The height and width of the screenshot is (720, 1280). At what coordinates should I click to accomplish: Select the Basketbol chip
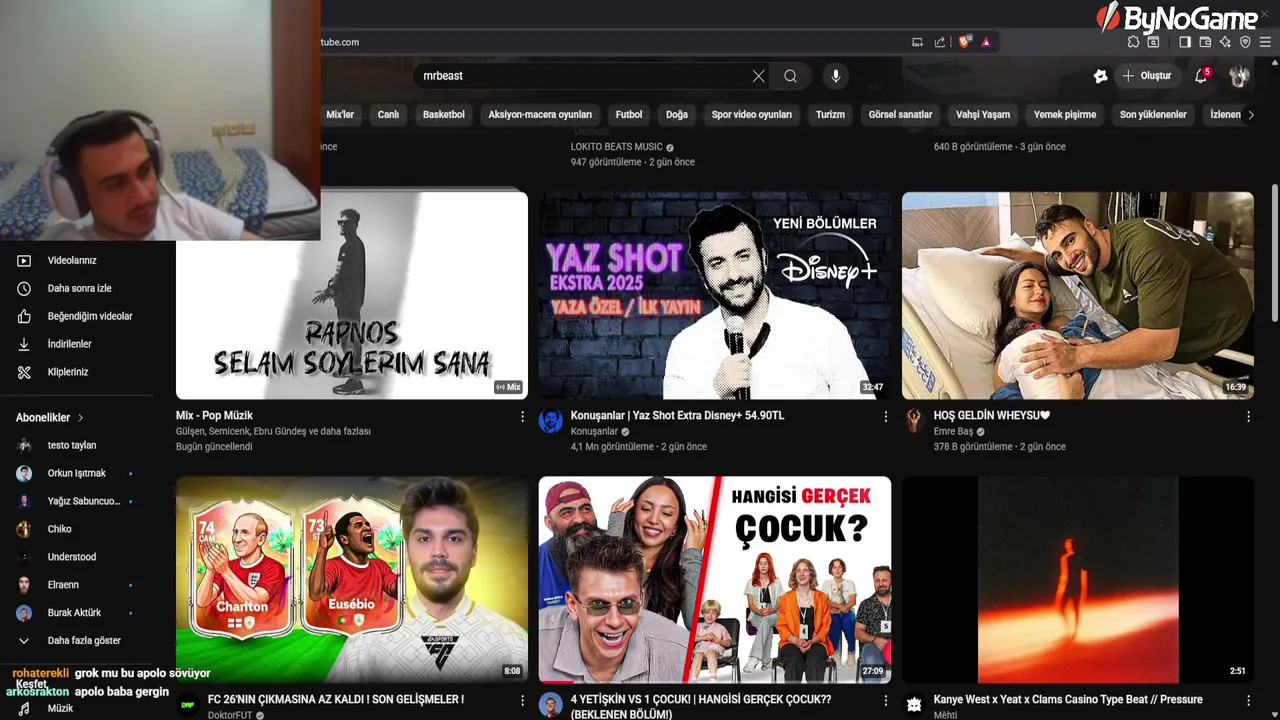444,115
